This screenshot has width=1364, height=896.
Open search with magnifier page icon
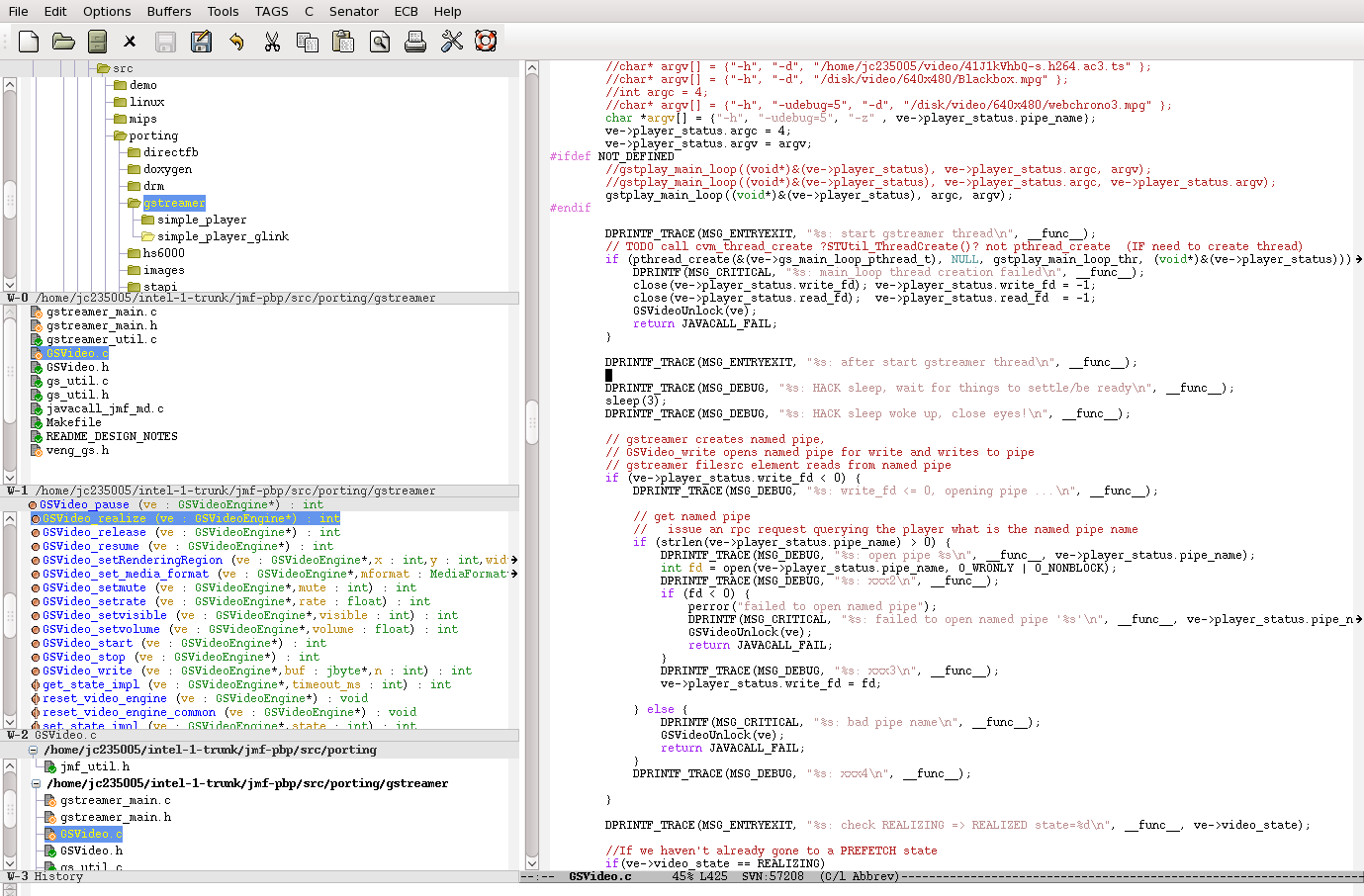coord(379,42)
